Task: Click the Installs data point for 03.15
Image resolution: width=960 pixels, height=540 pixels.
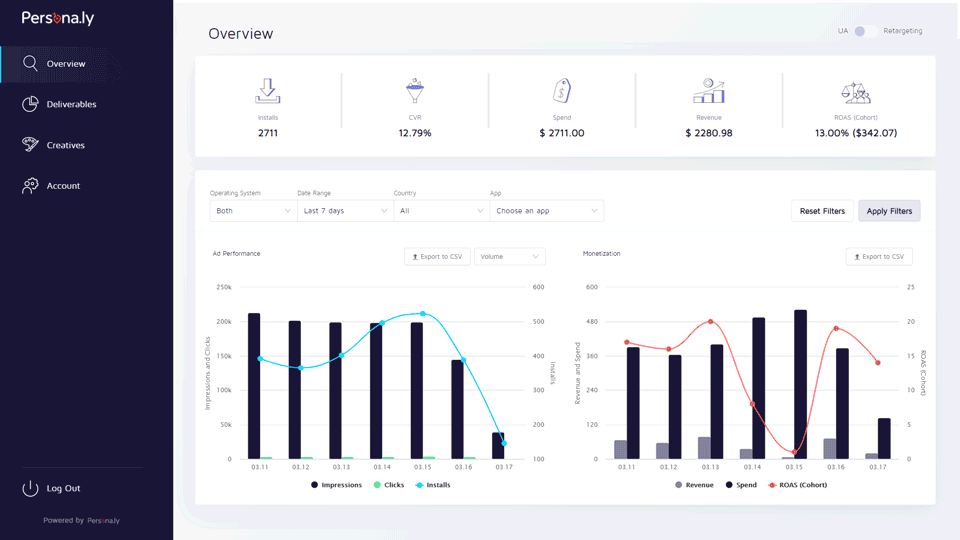Action: coord(422,314)
